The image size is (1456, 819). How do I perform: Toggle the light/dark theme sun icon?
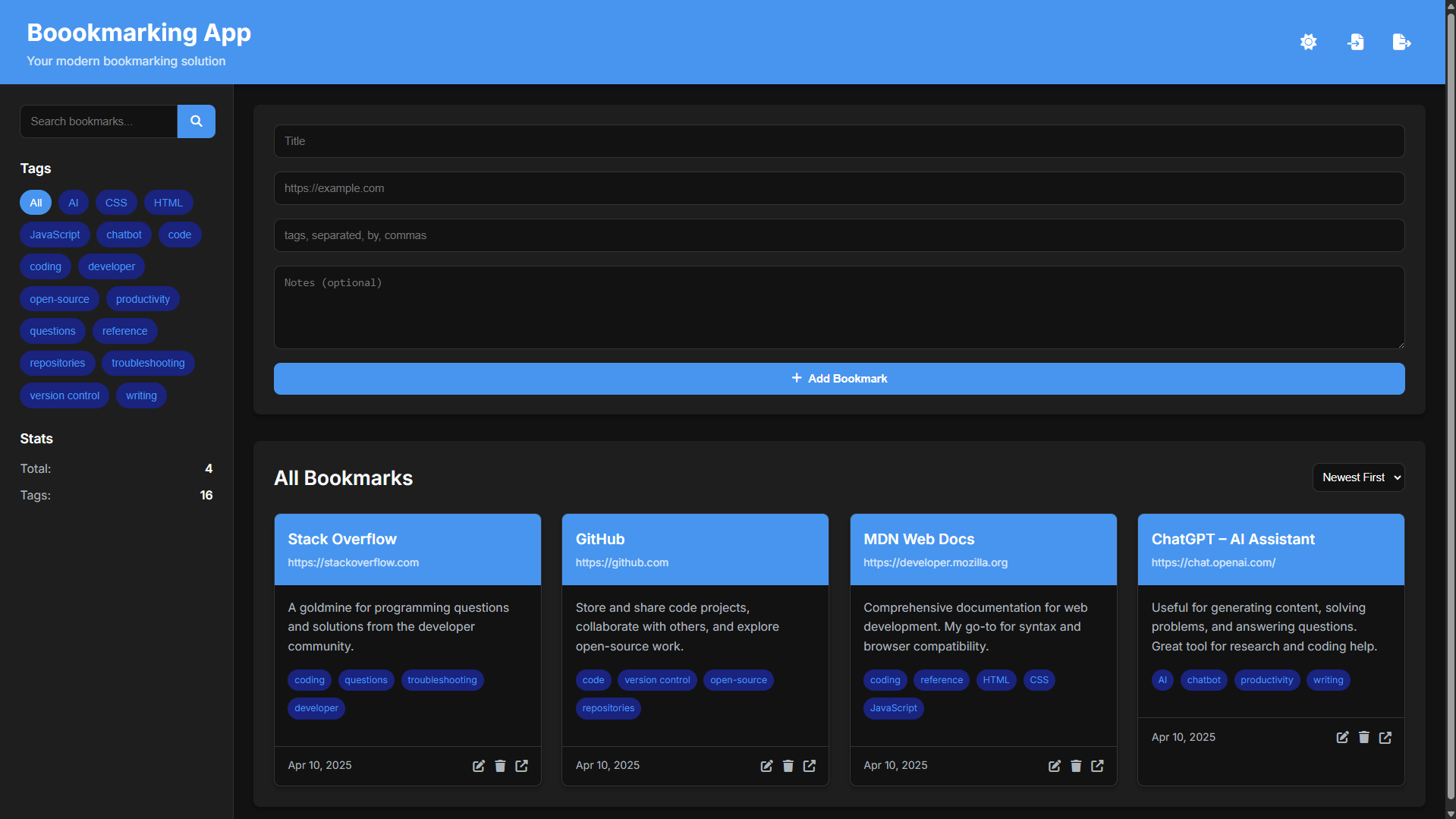click(x=1308, y=42)
